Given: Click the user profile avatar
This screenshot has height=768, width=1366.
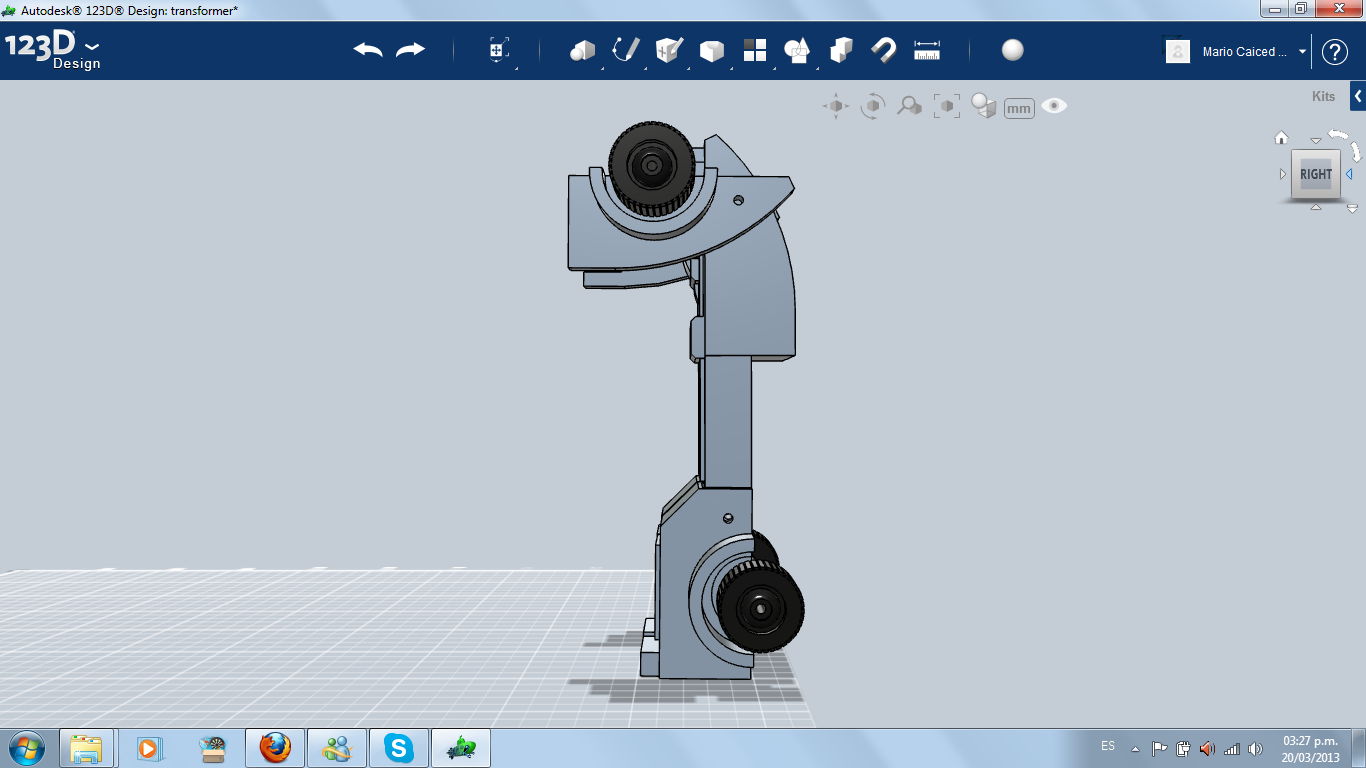Looking at the screenshot, I should pyautogui.click(x=1178, y=51).
